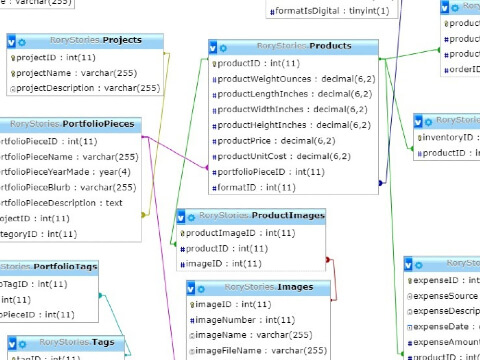The width and height of the screenshot is (480, 360).
Task: Collapse the inventory table with its V toggle
Action: pyautogui.click(x=418, y=122)
